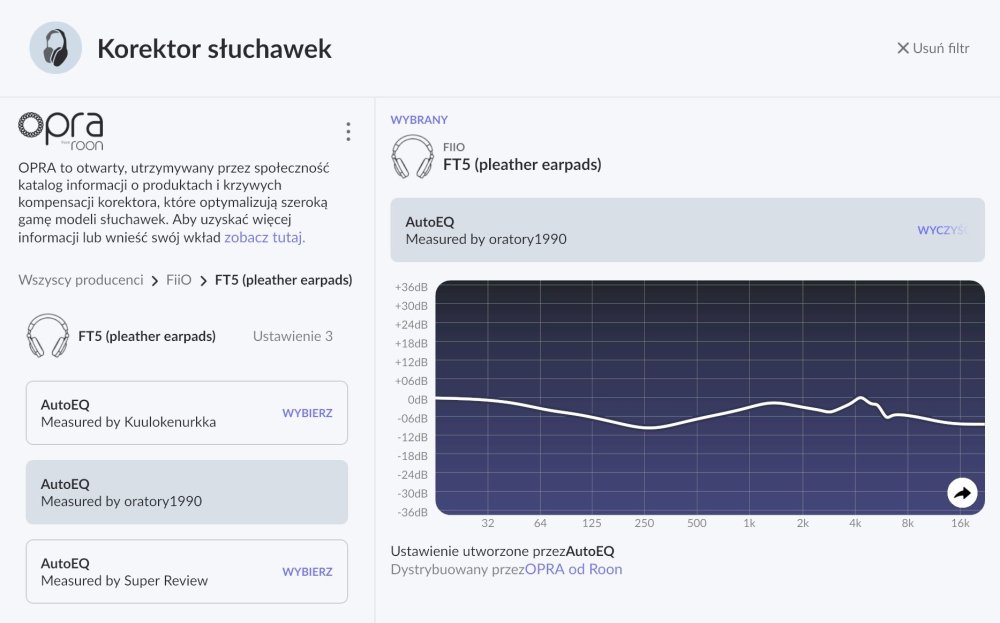The image size is (1000, 623).
Task: Click the share arrow on EQ graph
Action: [x=962, y=492]
